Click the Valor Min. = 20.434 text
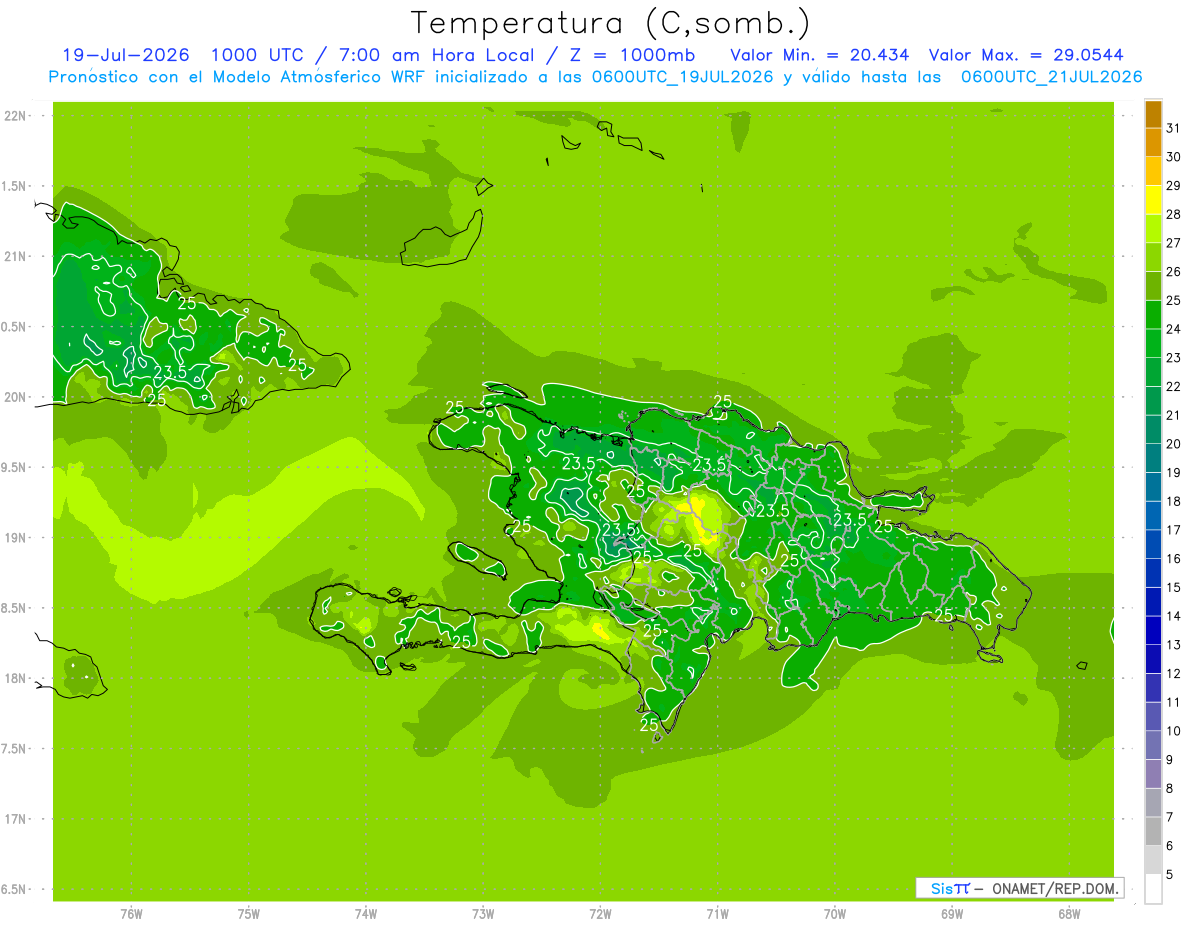The image size is (1200, 927). tap(820, 55)
